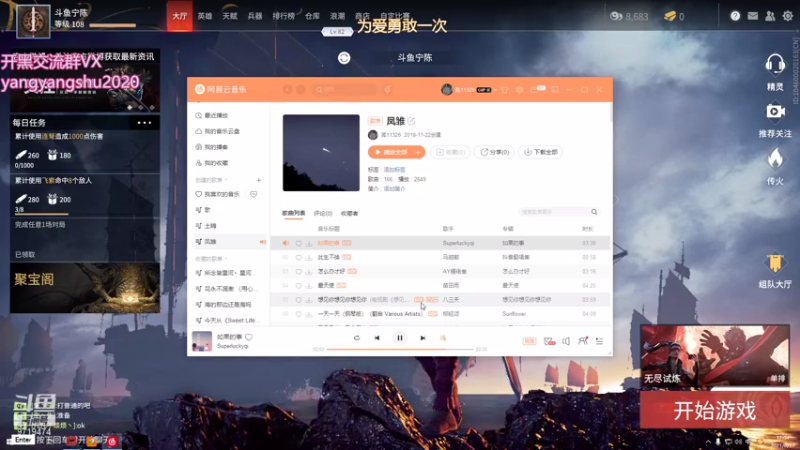800x450 pixels.
Task: Download the song 怎么办才好
Action: point(309,271)
